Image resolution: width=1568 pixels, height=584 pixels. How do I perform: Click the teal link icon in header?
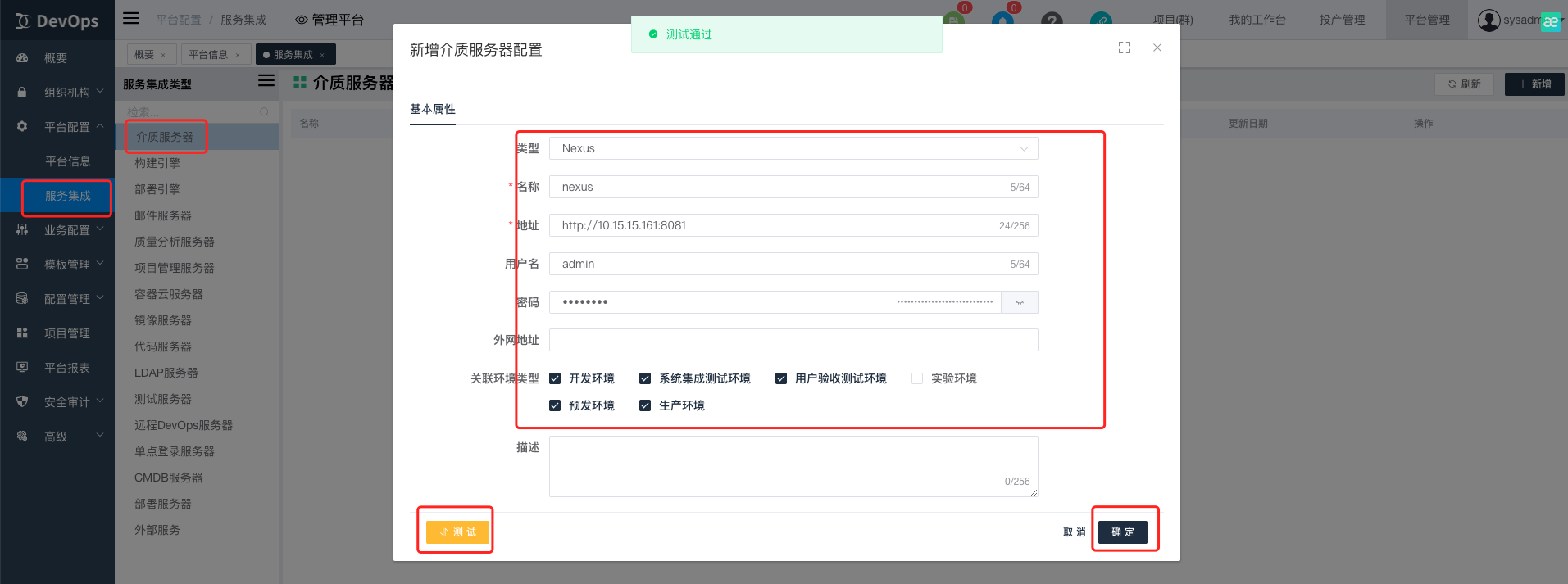pyautogui.click(x=1101, y=21)
